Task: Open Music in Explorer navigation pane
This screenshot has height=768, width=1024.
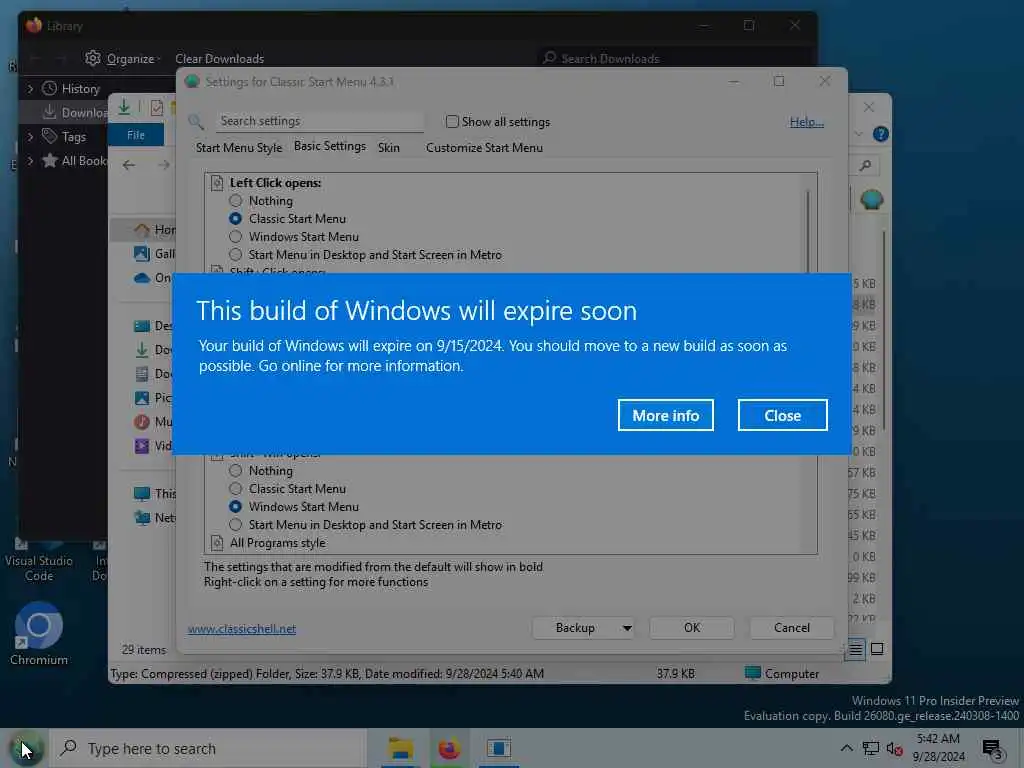Action: (153, 422)
